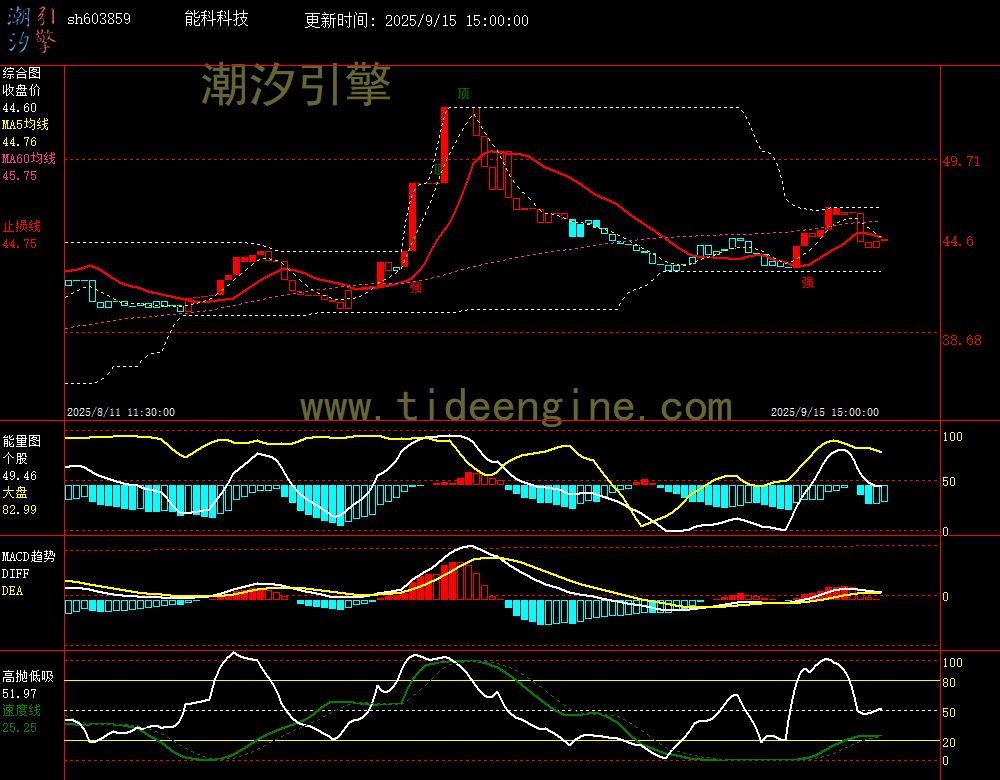
Task: Click the 个股 energy value 49.46
Action: point(20,476)
